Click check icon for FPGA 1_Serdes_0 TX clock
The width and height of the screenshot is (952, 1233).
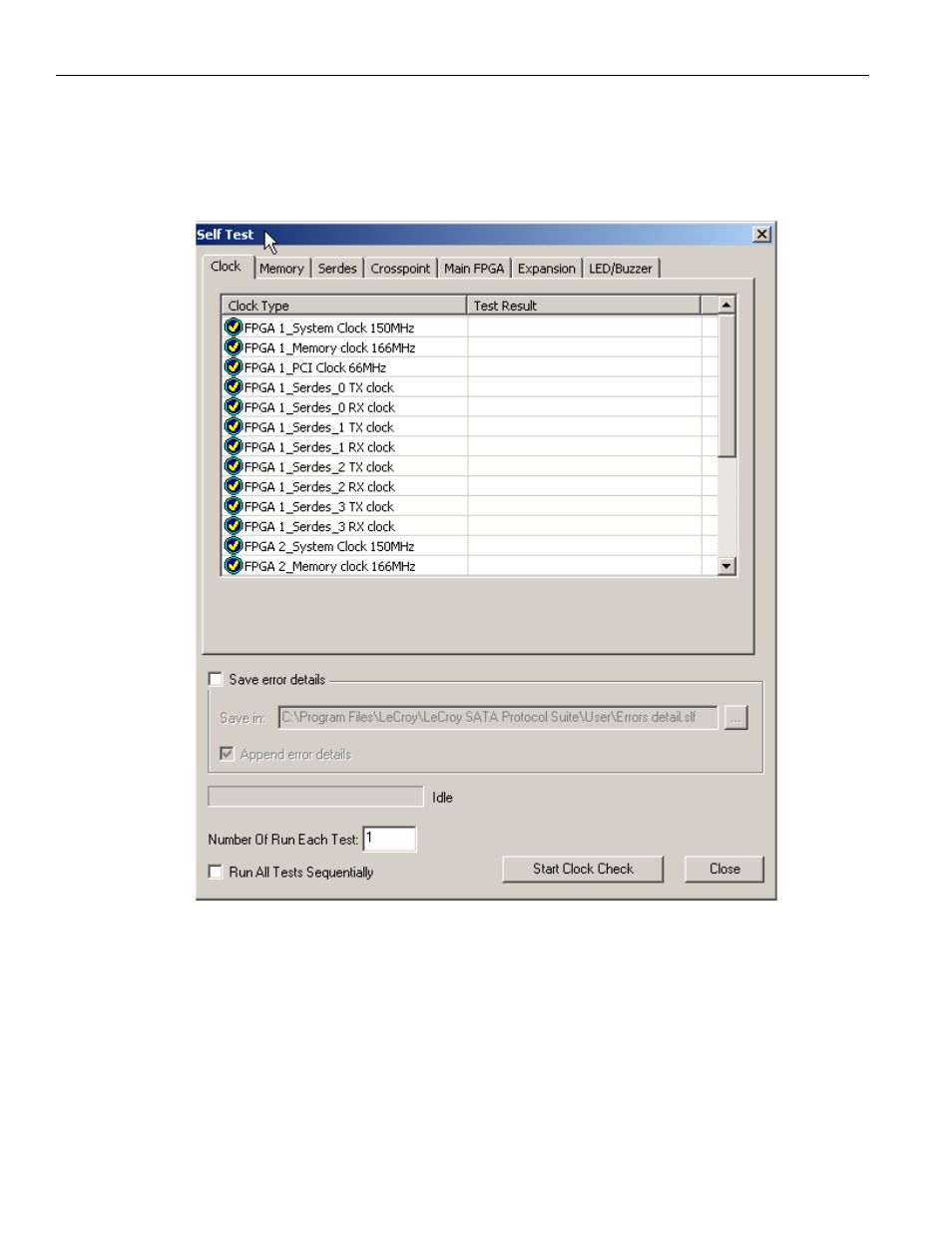(x=234, y=387)
